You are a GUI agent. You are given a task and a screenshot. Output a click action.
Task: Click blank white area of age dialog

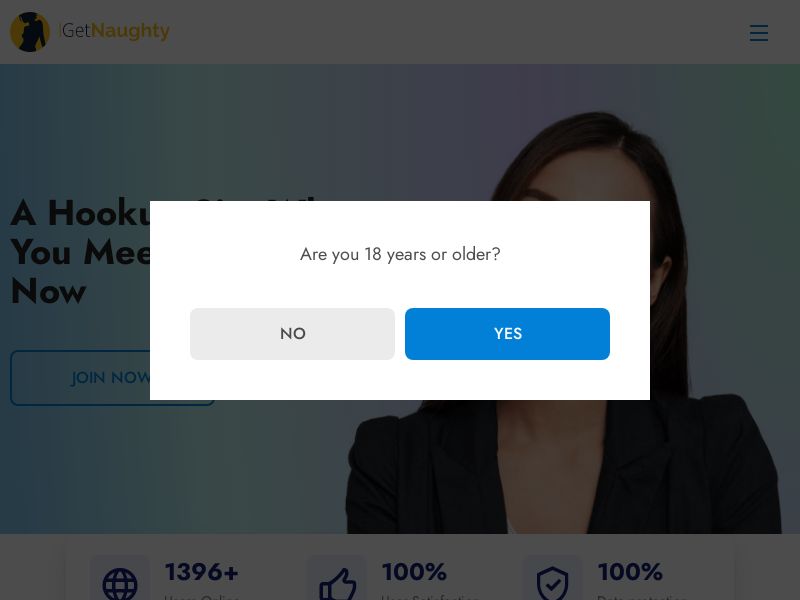[400, 380]
